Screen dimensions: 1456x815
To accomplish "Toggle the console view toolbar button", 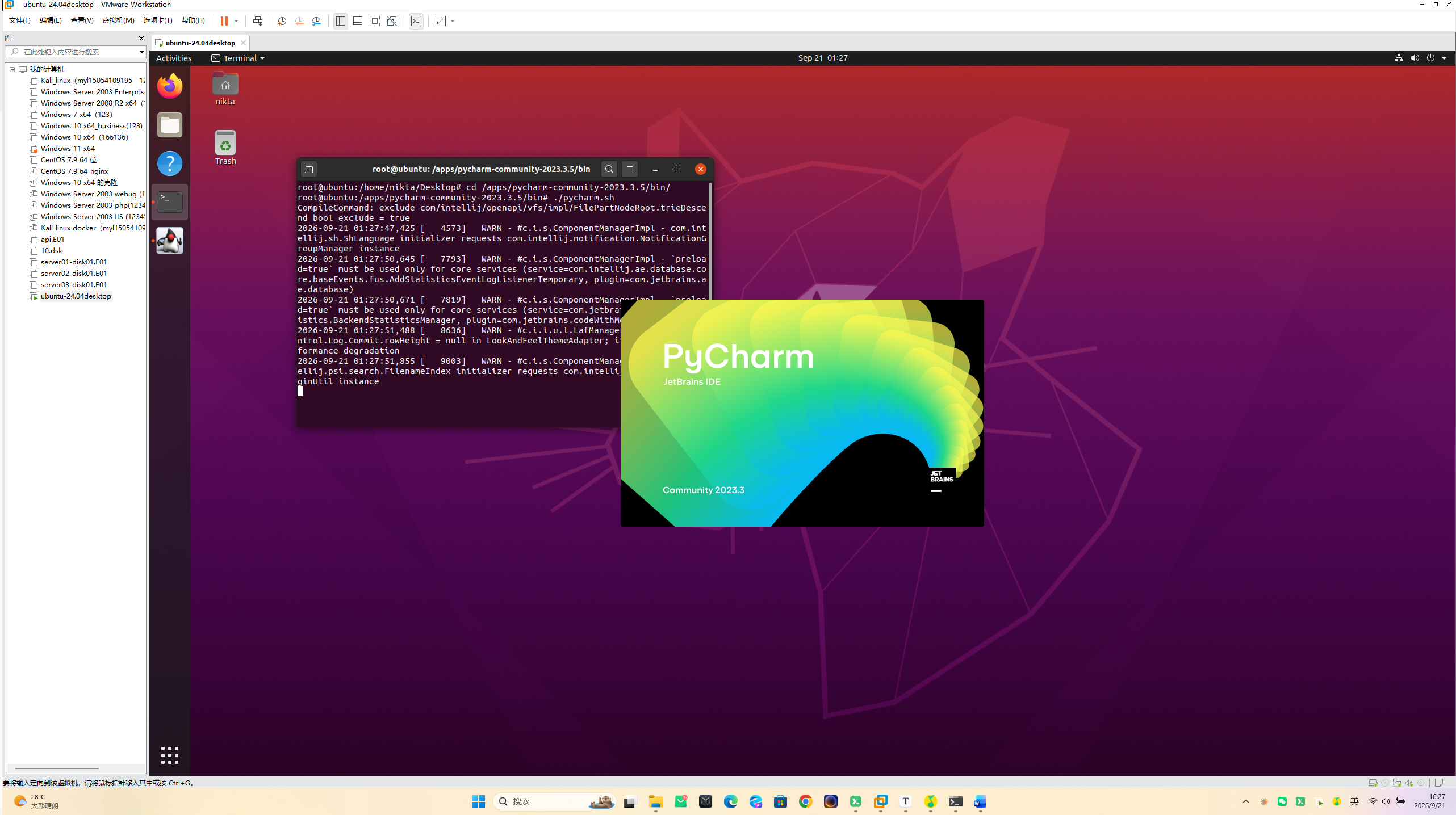I will [416, 21].
